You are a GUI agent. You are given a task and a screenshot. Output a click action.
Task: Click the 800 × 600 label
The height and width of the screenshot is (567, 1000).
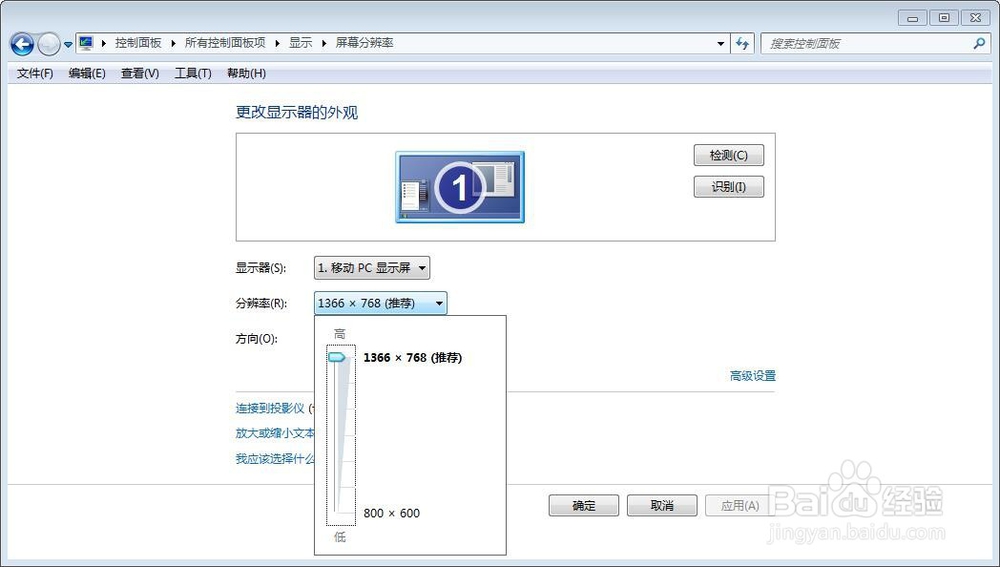coord(392,513)
